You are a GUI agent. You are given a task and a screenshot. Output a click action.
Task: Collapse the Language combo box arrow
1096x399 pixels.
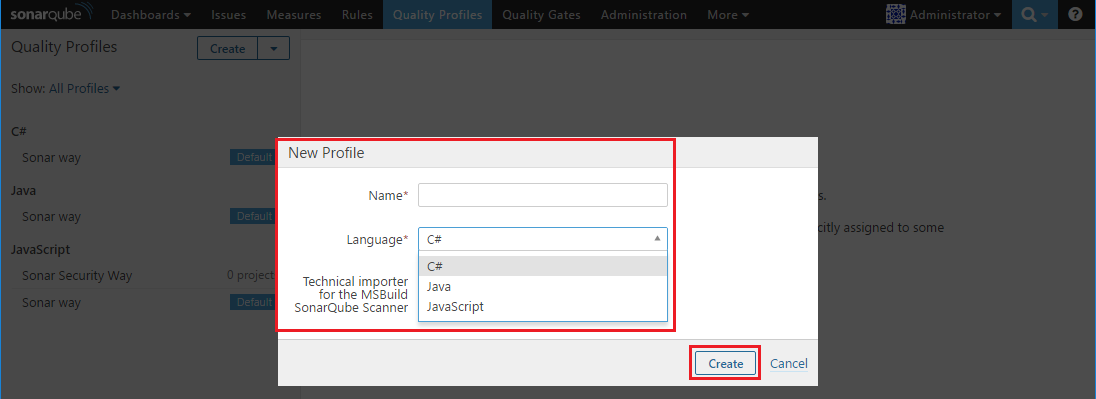pyautogui.click(x=657, y=238)
